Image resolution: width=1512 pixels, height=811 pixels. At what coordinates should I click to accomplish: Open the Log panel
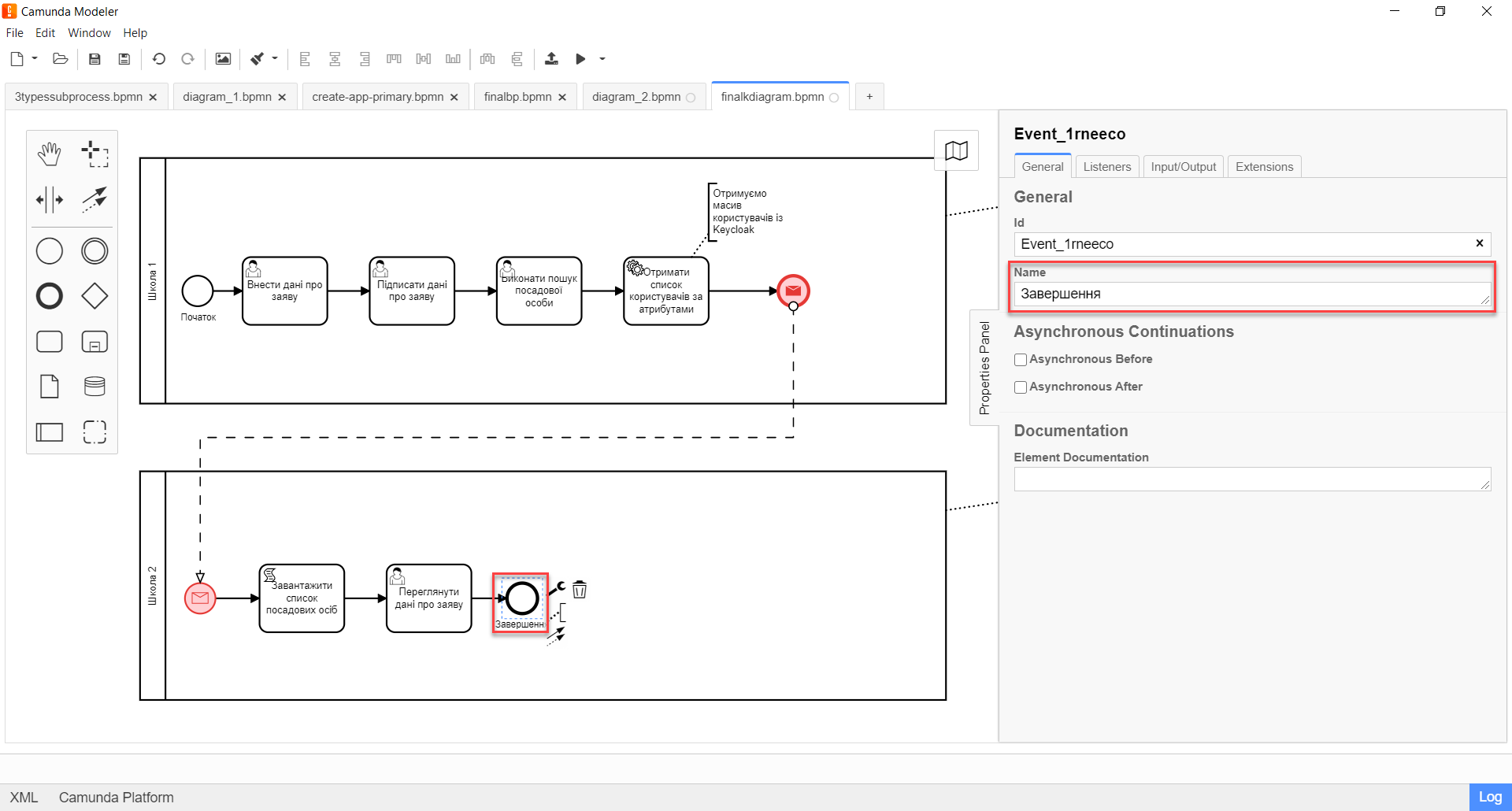[x=1490, y=797]
